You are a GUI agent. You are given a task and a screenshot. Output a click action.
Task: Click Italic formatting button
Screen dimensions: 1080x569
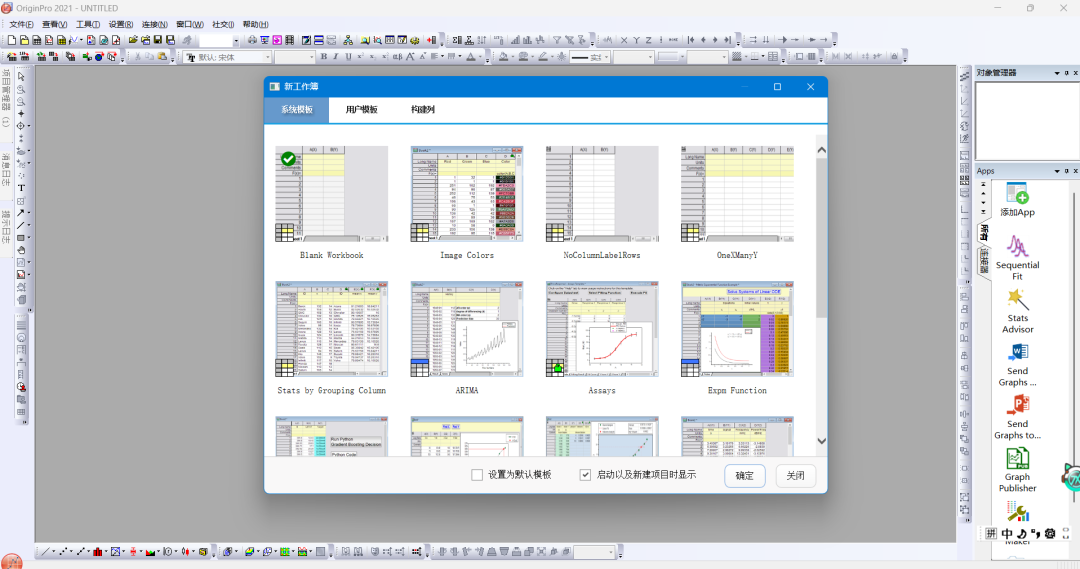pos(335,56)
